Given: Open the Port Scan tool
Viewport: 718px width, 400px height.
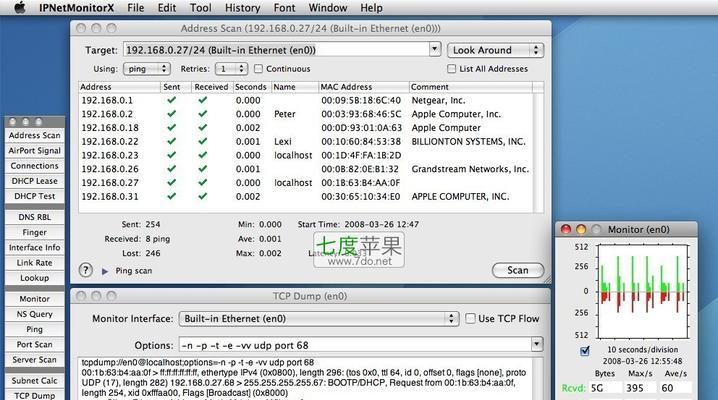Looking at the screenshot, I should (x=34, y=344).
